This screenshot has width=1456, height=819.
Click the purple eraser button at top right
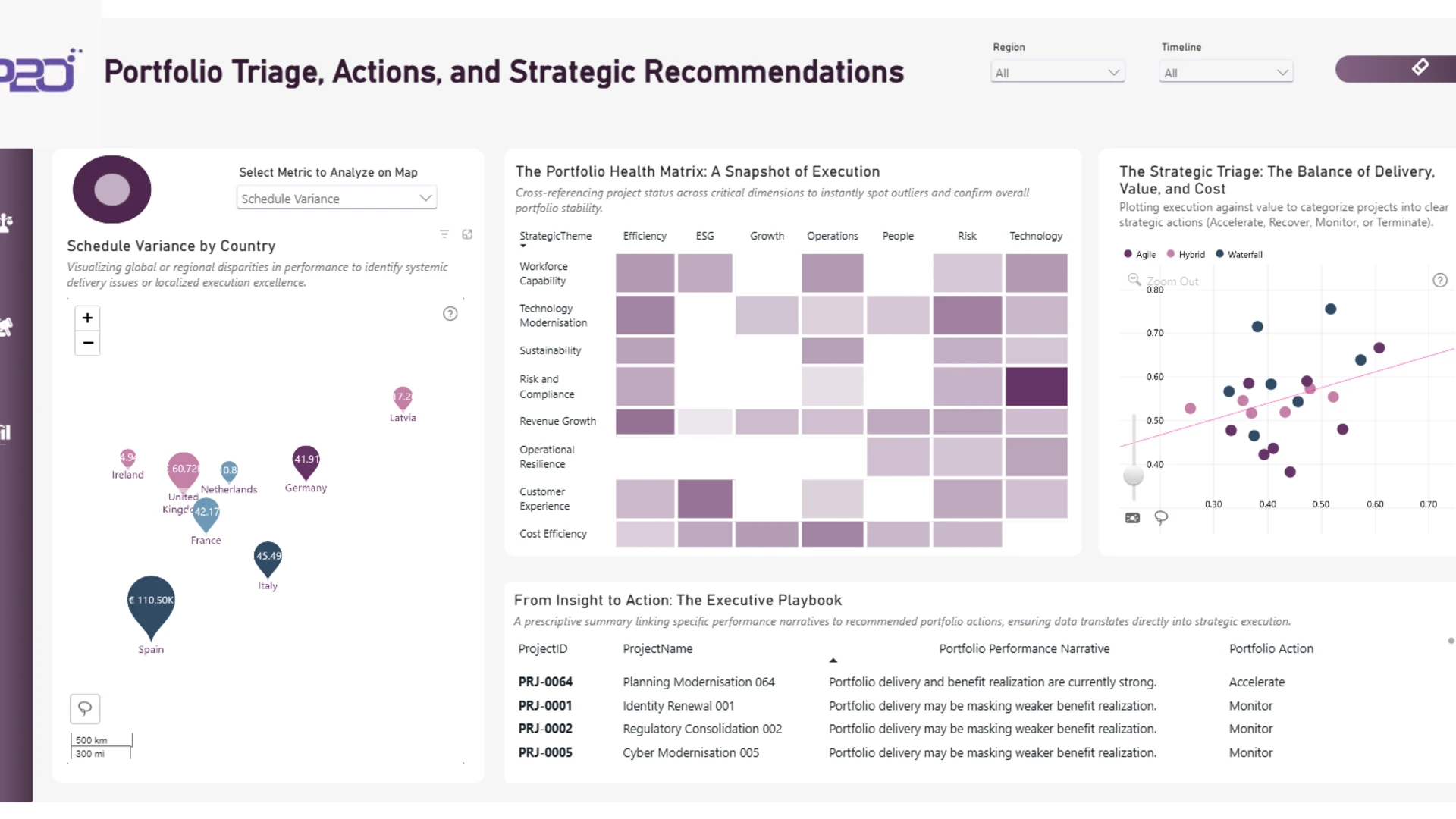coord(1396,69)
